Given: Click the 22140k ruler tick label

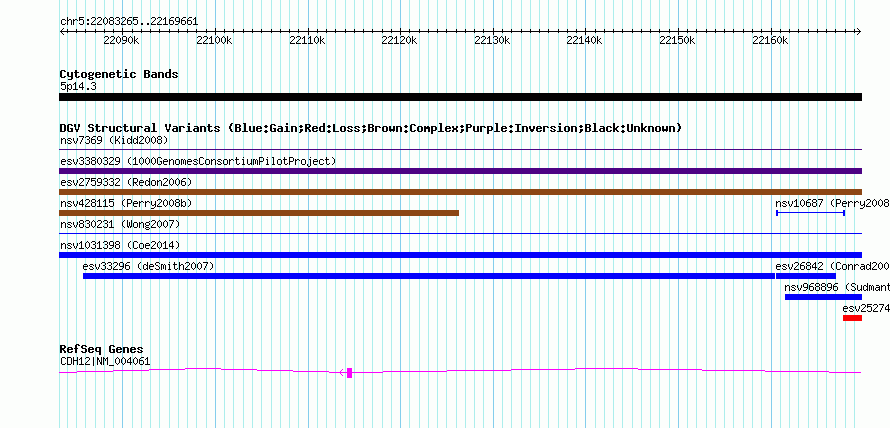Looking at the screenshot, I should coord(584,41).
